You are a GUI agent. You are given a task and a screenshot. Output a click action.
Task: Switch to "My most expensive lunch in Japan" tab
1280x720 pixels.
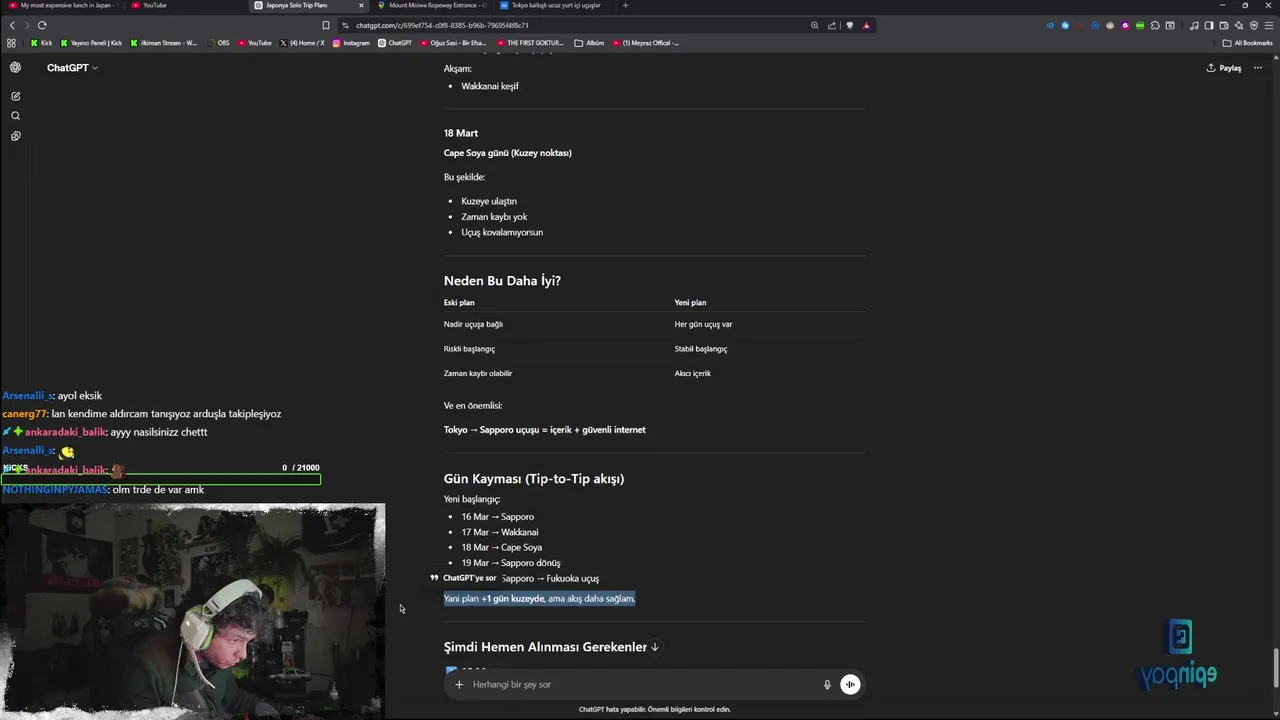[x=60, y=5]
